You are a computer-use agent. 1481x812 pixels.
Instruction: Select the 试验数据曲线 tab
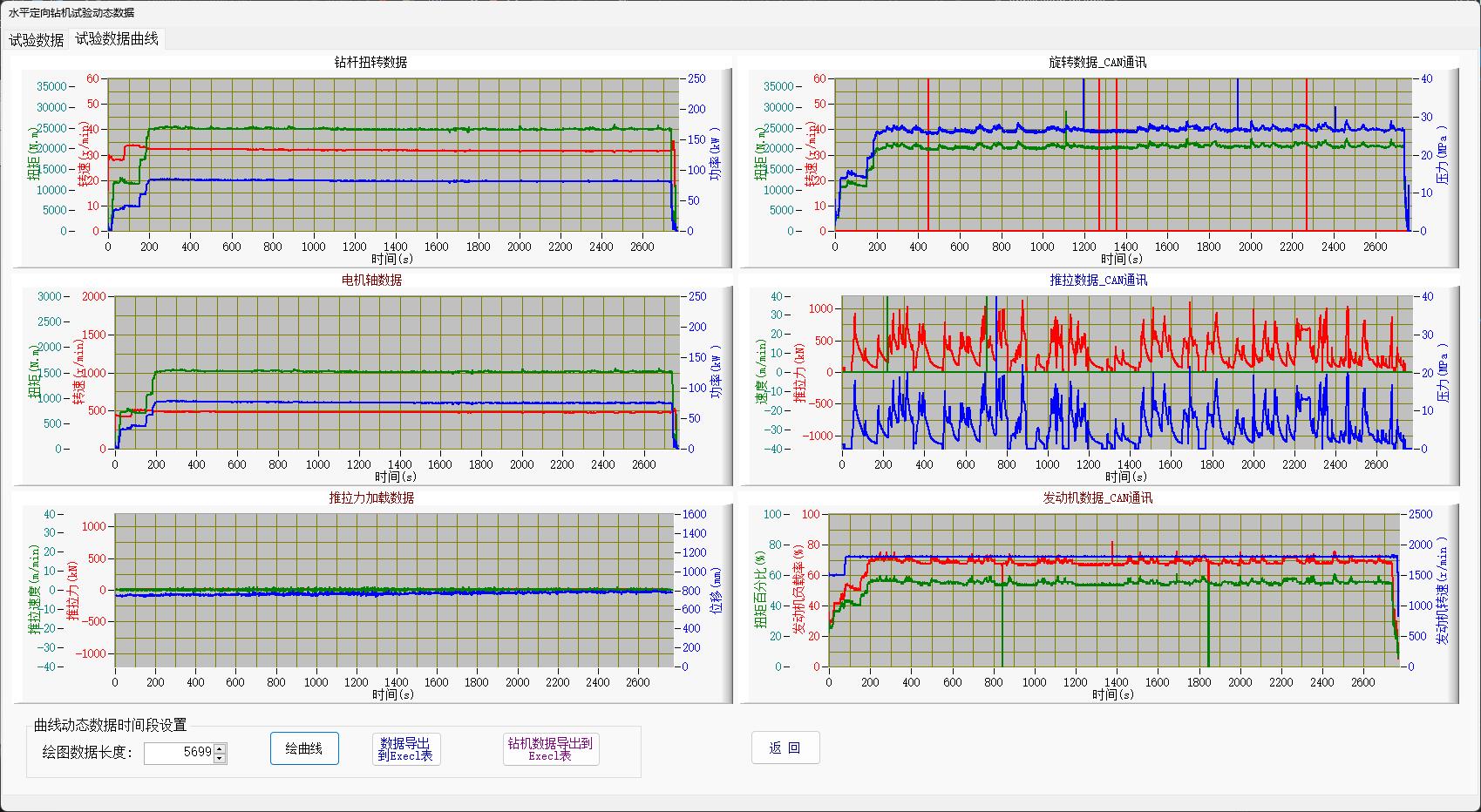pyautogui.click(x=117, y=38)
